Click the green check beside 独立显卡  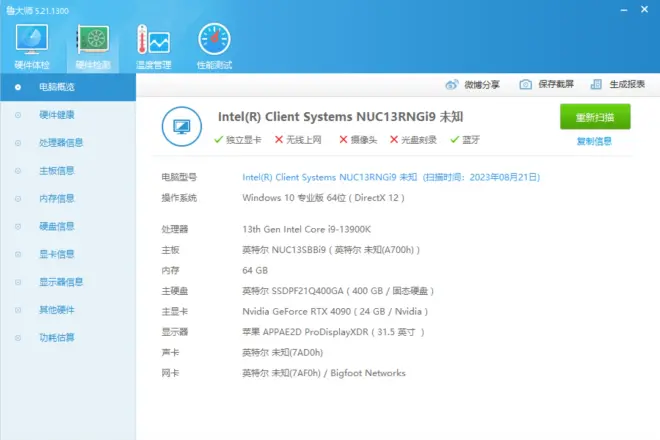(218, 139)
